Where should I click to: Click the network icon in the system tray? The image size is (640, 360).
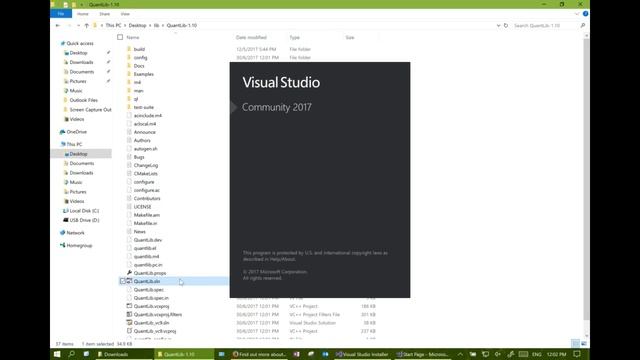[x=485, y=354]
